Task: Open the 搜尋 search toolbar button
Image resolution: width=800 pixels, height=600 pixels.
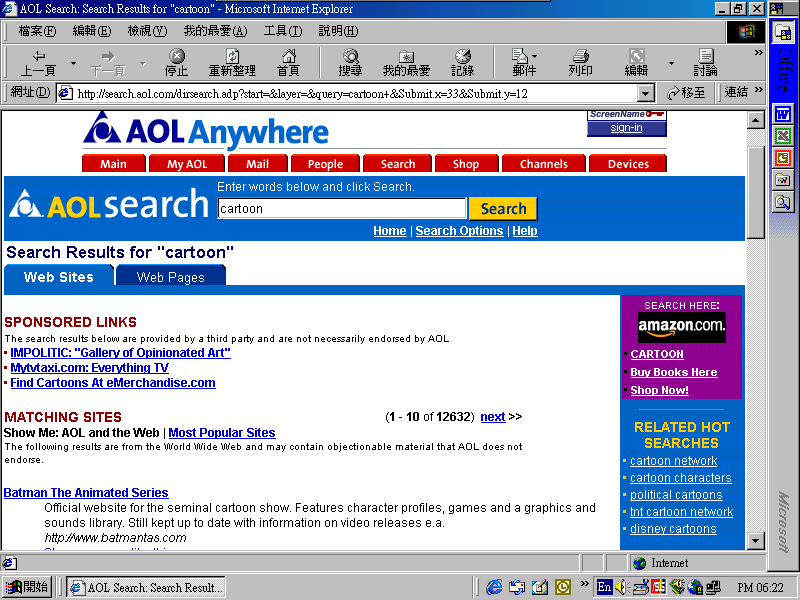Action: [351, 63]
